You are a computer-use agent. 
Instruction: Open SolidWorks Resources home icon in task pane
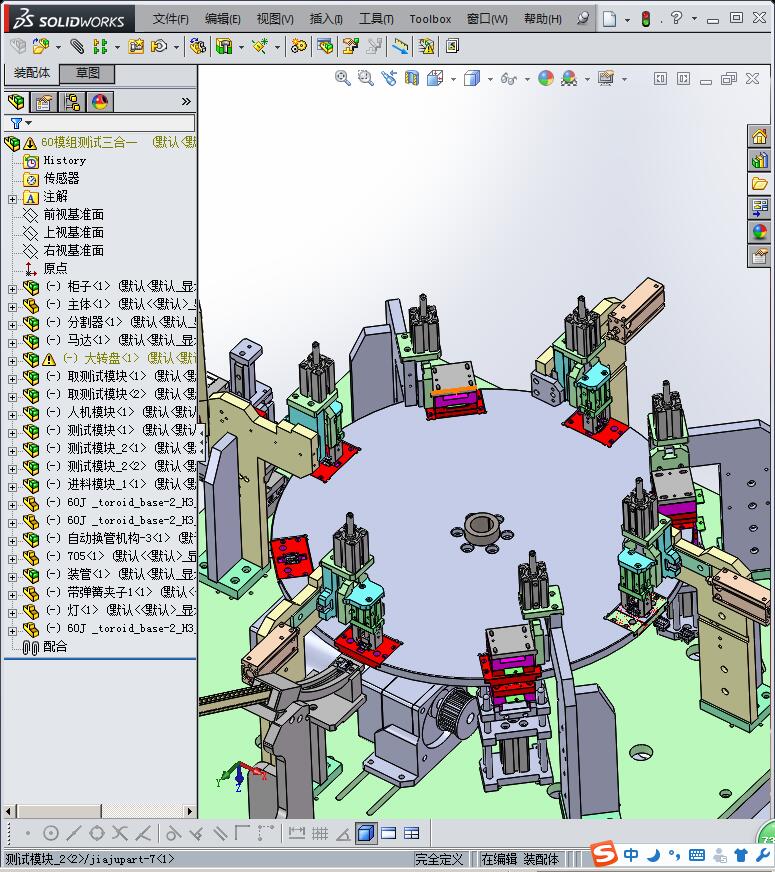[x=759, y=136]
